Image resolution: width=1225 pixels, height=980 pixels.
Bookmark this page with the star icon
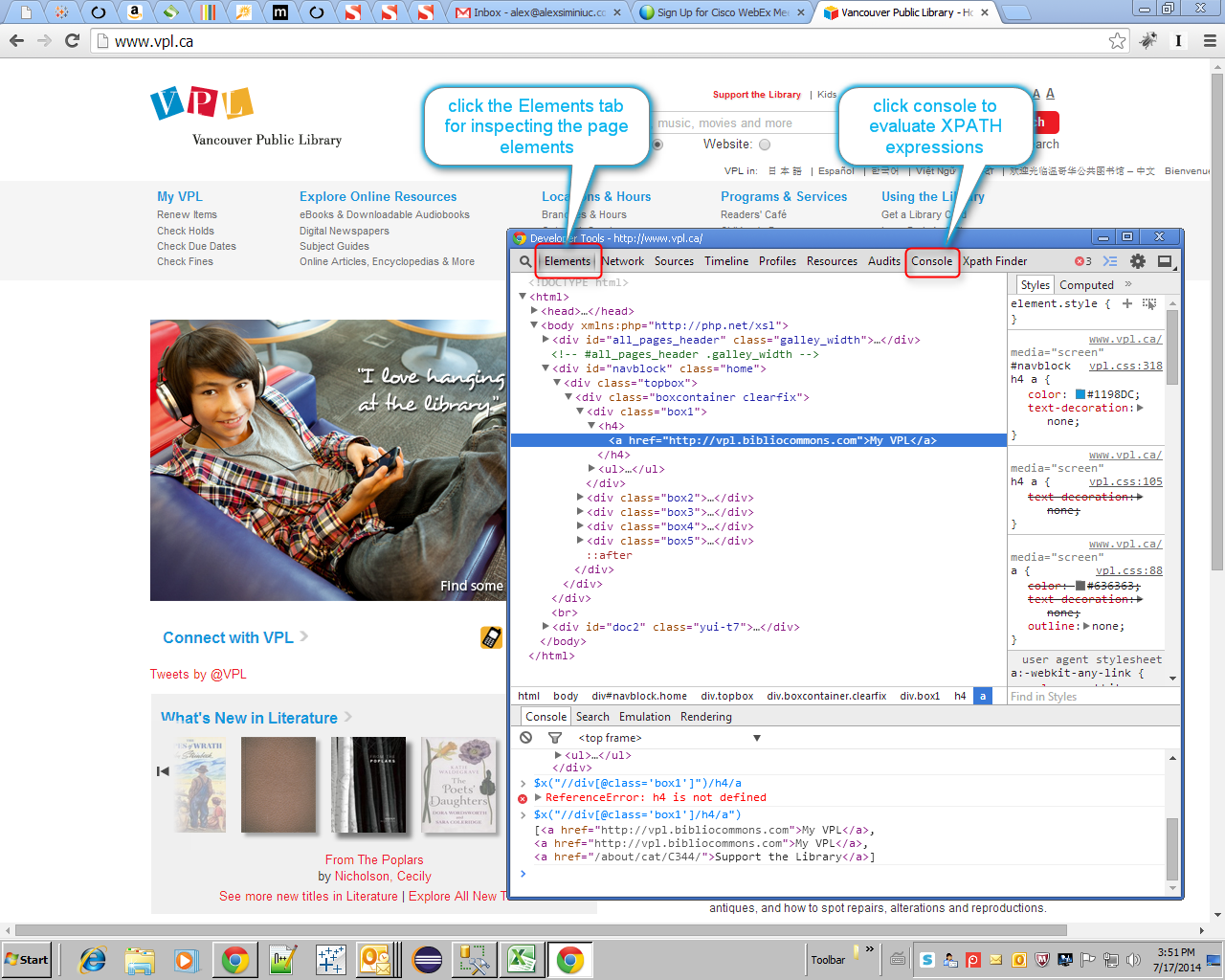[x=1117, y=41]
